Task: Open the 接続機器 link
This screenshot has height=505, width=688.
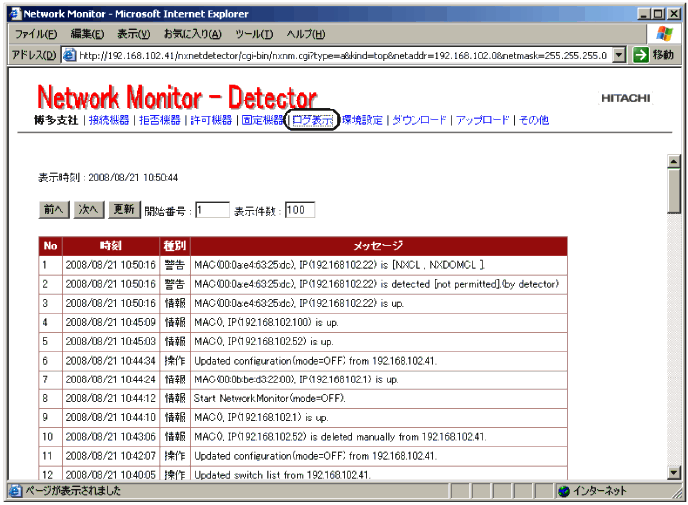Action: 109,120
